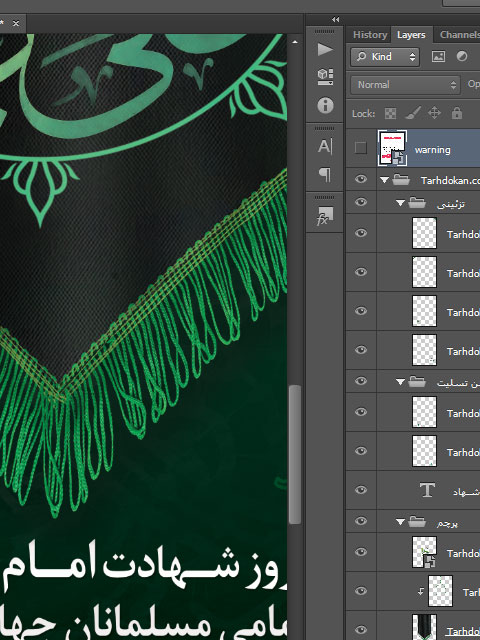Viewport: 480px width, 640px height.
Task: Click the clipping mask arrow below پرچم group
Action: [x=421, y=591]
